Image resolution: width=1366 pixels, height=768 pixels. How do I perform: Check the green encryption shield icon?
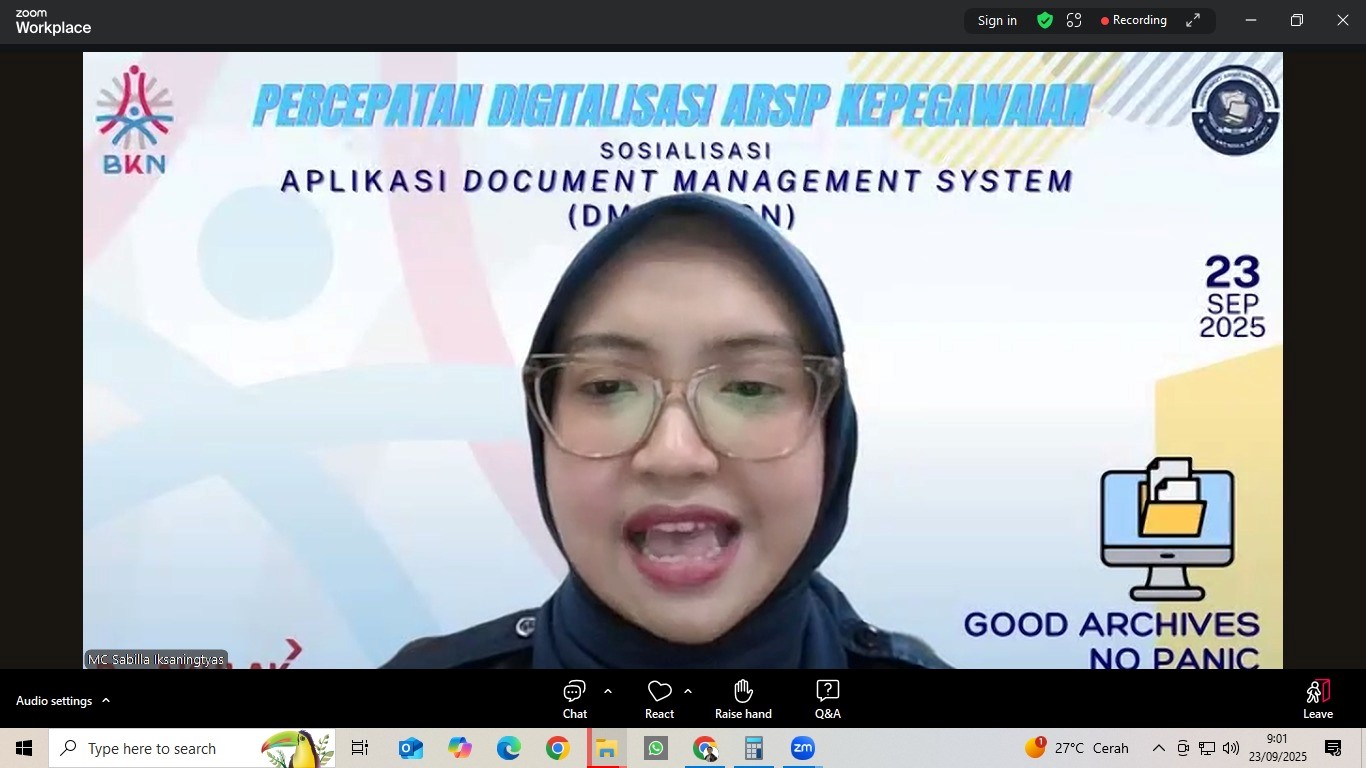pyautogui.click(x=1045, y=20)
